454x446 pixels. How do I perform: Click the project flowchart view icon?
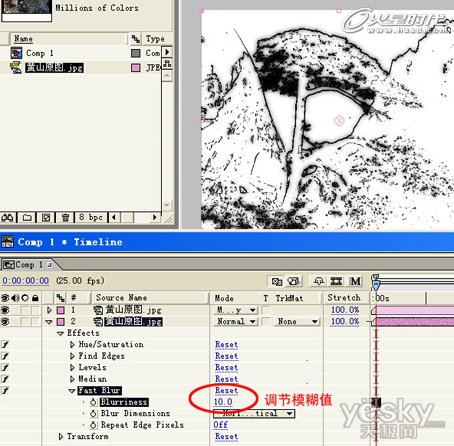pyautogui.click(x=167, y=64)
